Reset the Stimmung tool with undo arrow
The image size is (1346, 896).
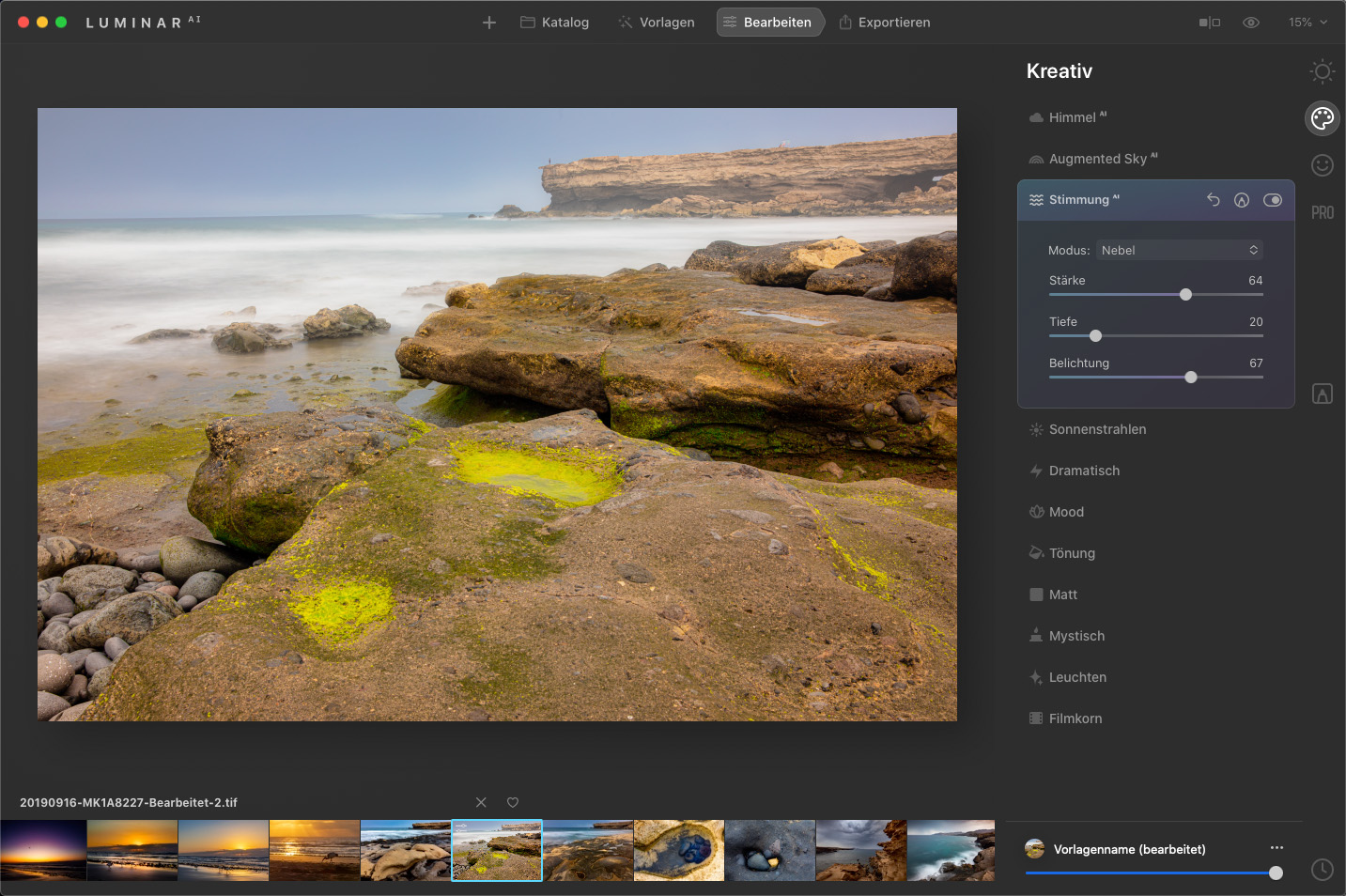[x=1213, y=200]
